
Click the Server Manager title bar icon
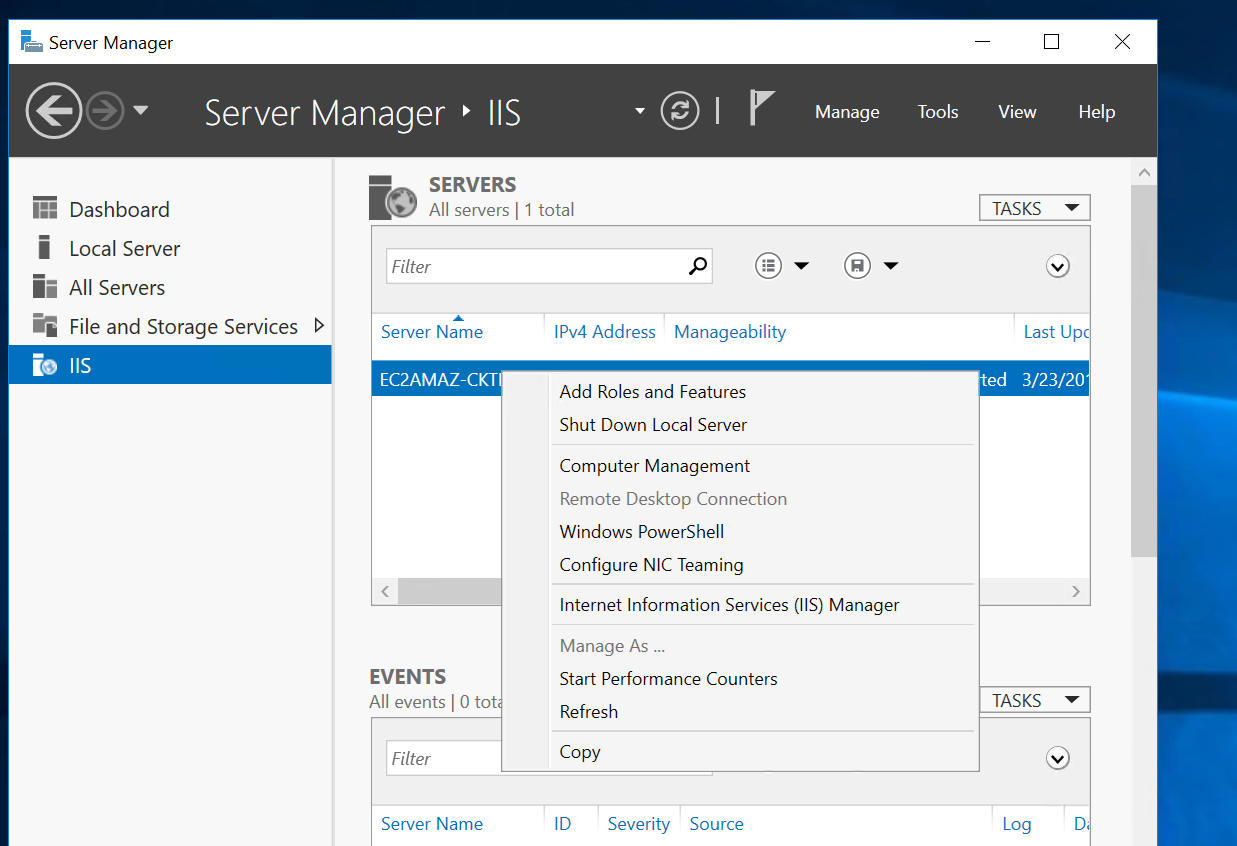coord(31,42)
